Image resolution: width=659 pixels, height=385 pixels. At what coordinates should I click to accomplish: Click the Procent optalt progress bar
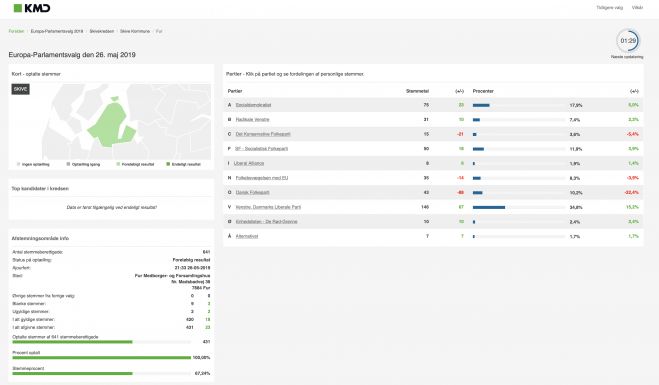(x=101, y=358)
